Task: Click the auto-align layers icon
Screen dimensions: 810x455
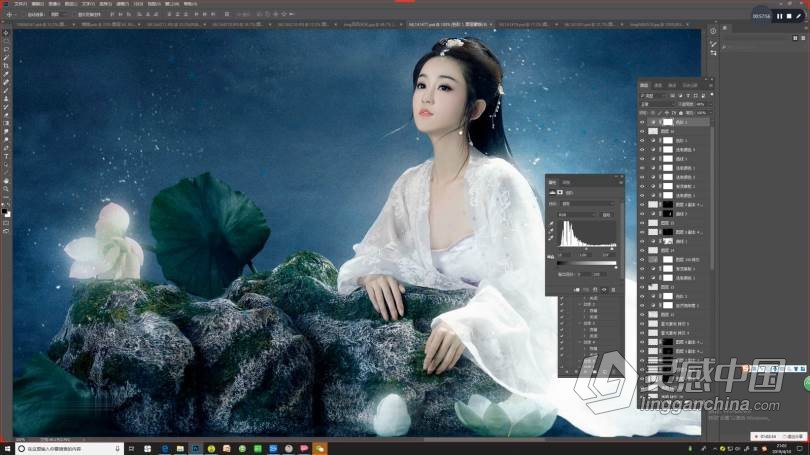Action: pos(227,14)
